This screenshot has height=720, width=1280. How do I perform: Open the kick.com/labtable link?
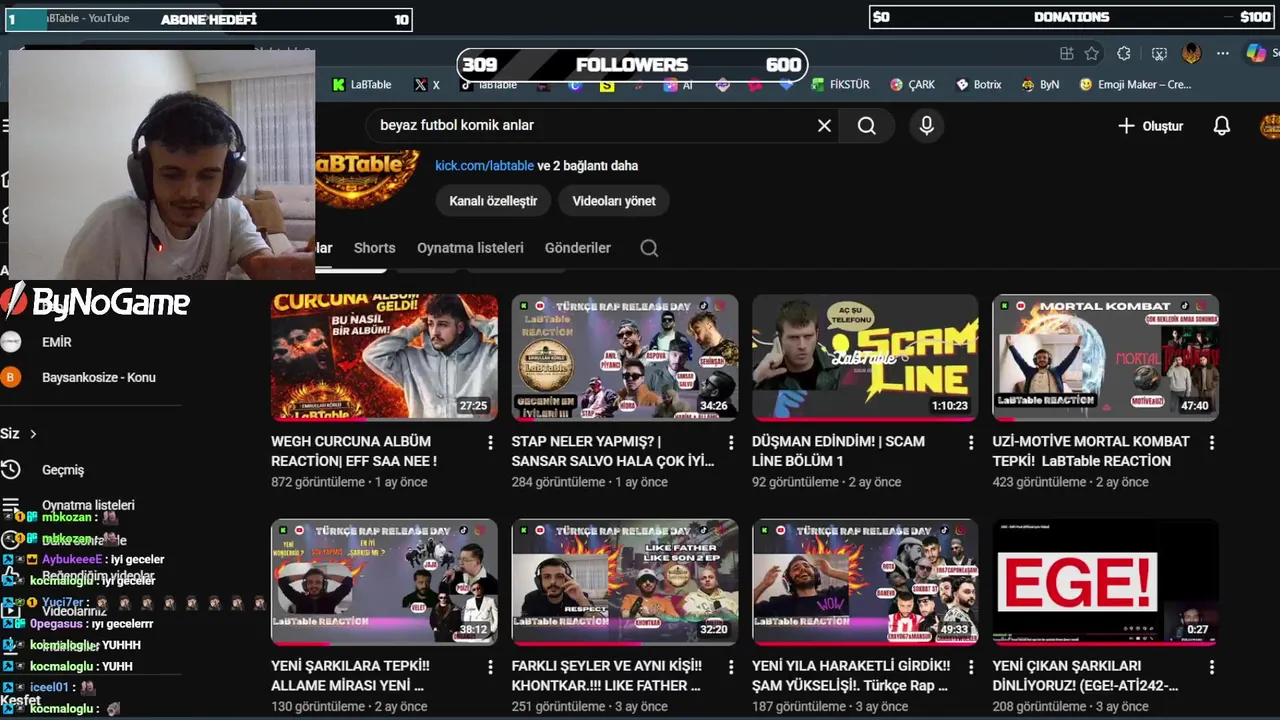[484, 166]
